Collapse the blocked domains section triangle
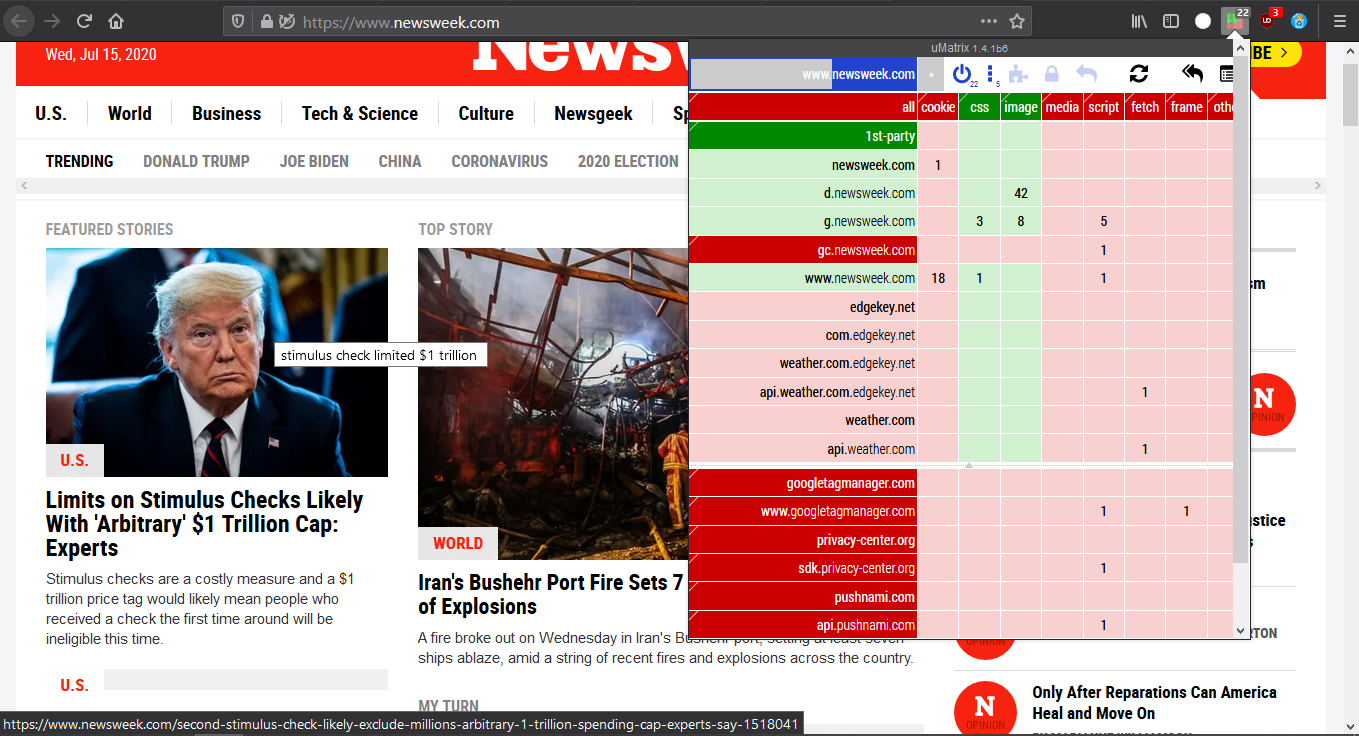Viewport: 1359px width, 736px height. (968, 466)
